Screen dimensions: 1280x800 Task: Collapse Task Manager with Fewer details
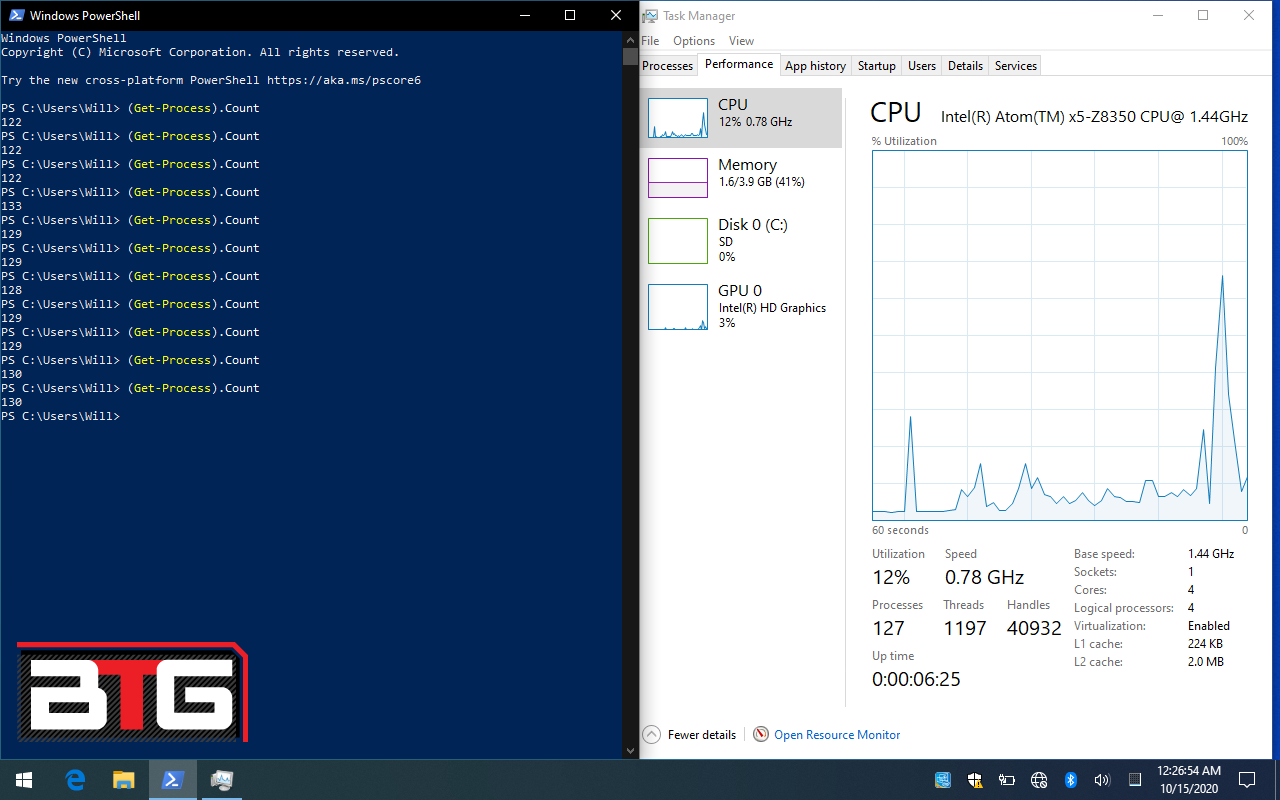(700, 735)
